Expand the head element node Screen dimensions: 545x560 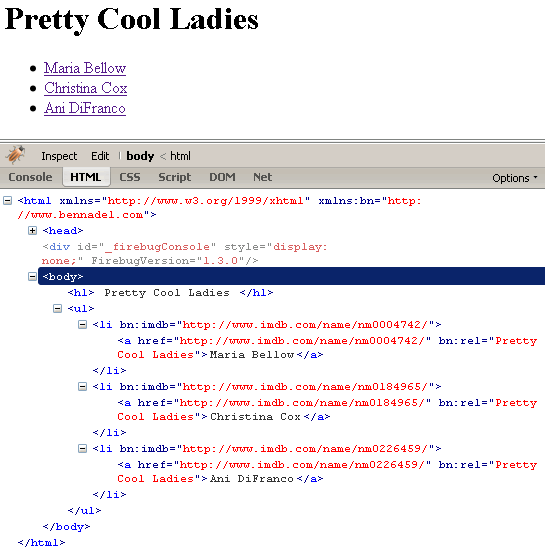coord(32,231)
